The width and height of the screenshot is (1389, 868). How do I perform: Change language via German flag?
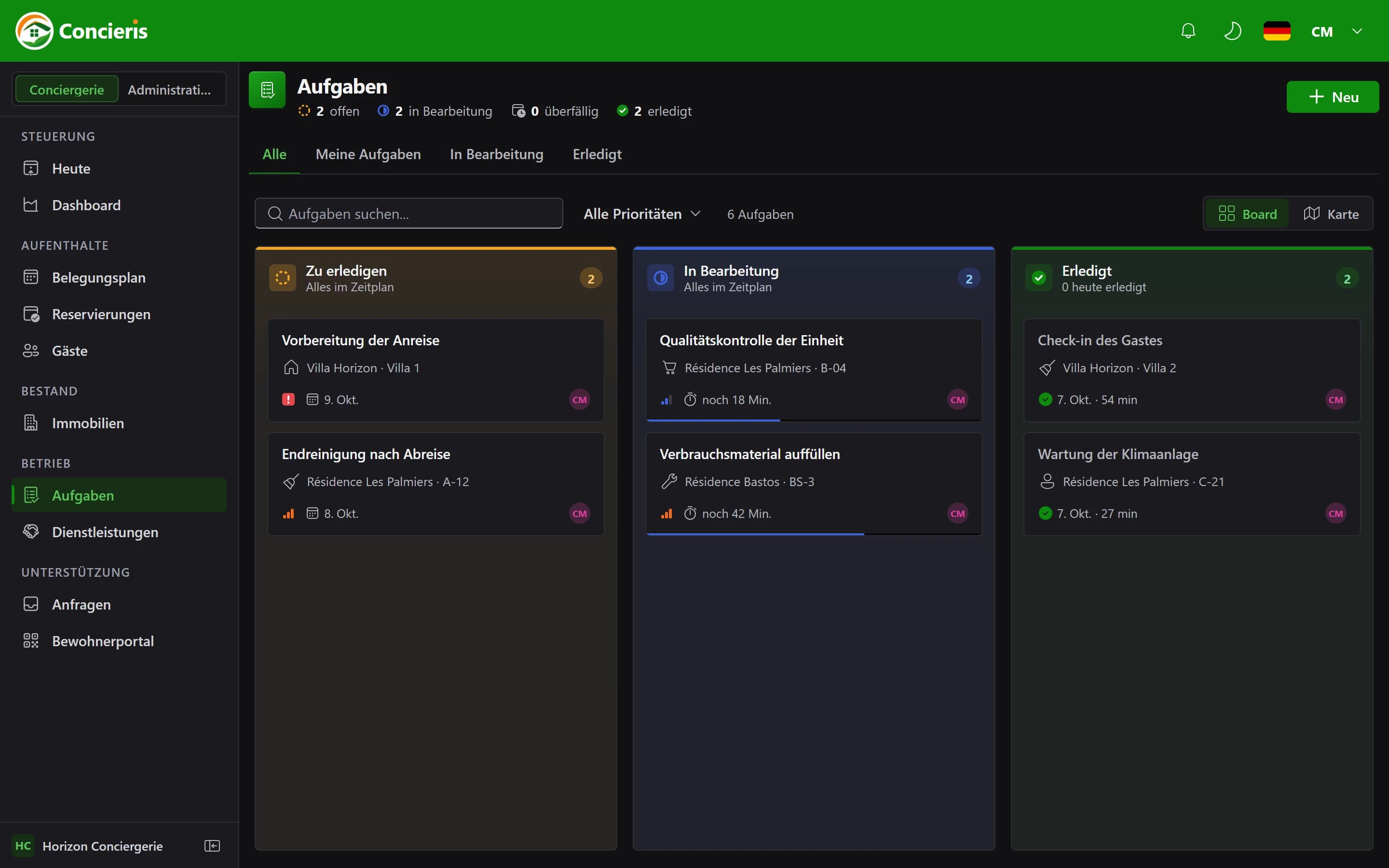point(1277,31)
